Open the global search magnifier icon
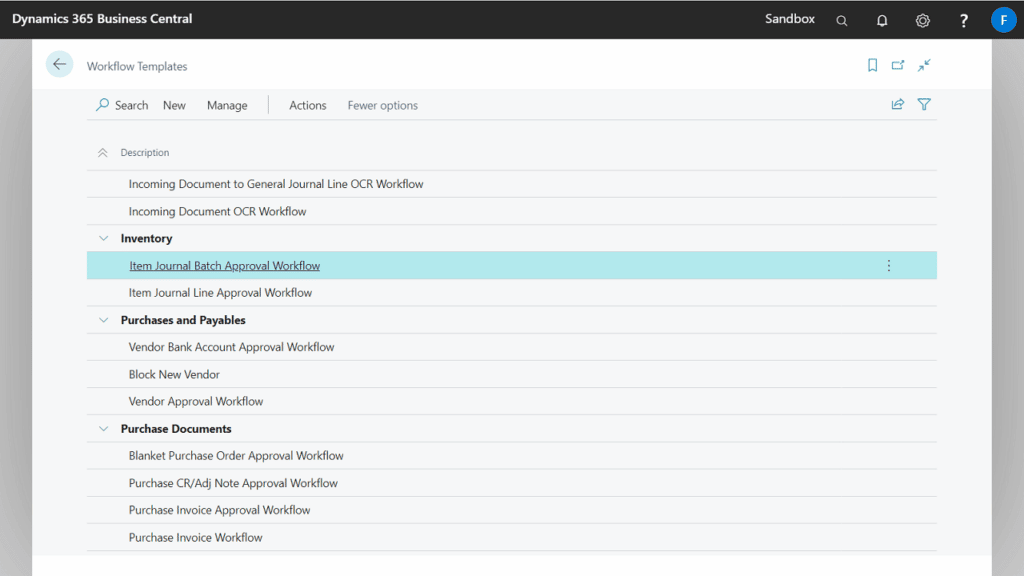 coord(842,20)
